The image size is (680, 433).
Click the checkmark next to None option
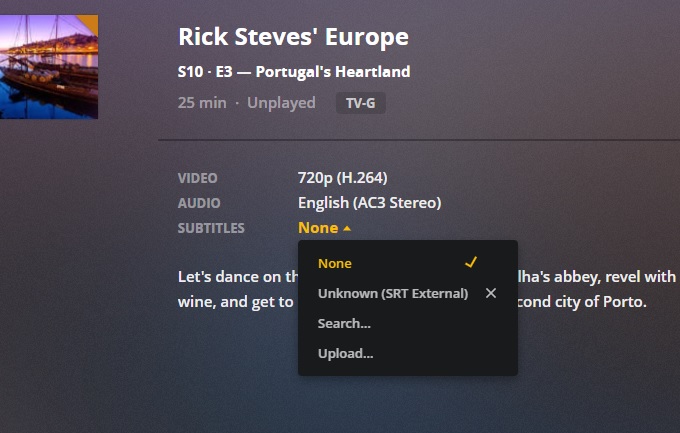[471, 262]
